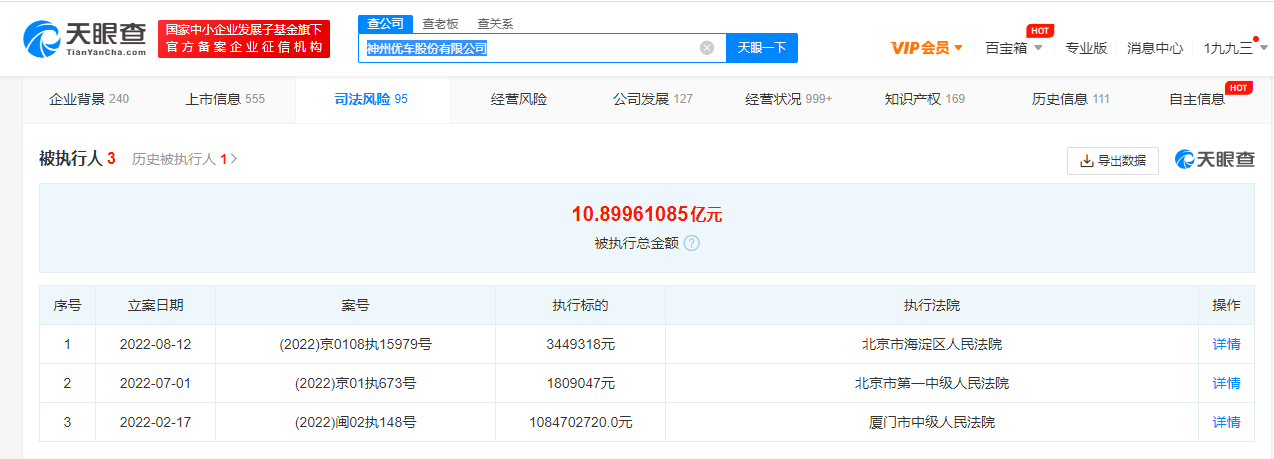This screenshot has height=459, width=1274.
Task: Open the 消息中心 link
Action: coord(1155,48)
